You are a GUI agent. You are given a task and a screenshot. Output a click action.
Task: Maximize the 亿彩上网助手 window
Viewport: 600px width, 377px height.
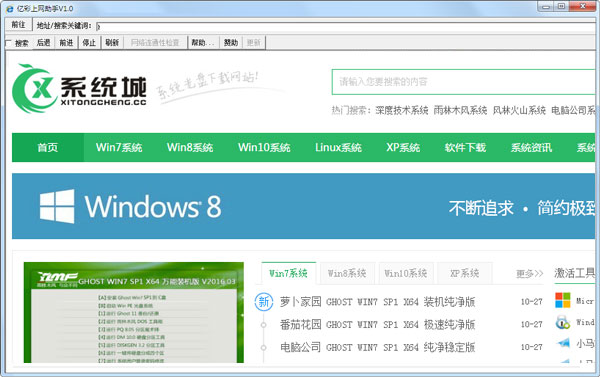561,7
